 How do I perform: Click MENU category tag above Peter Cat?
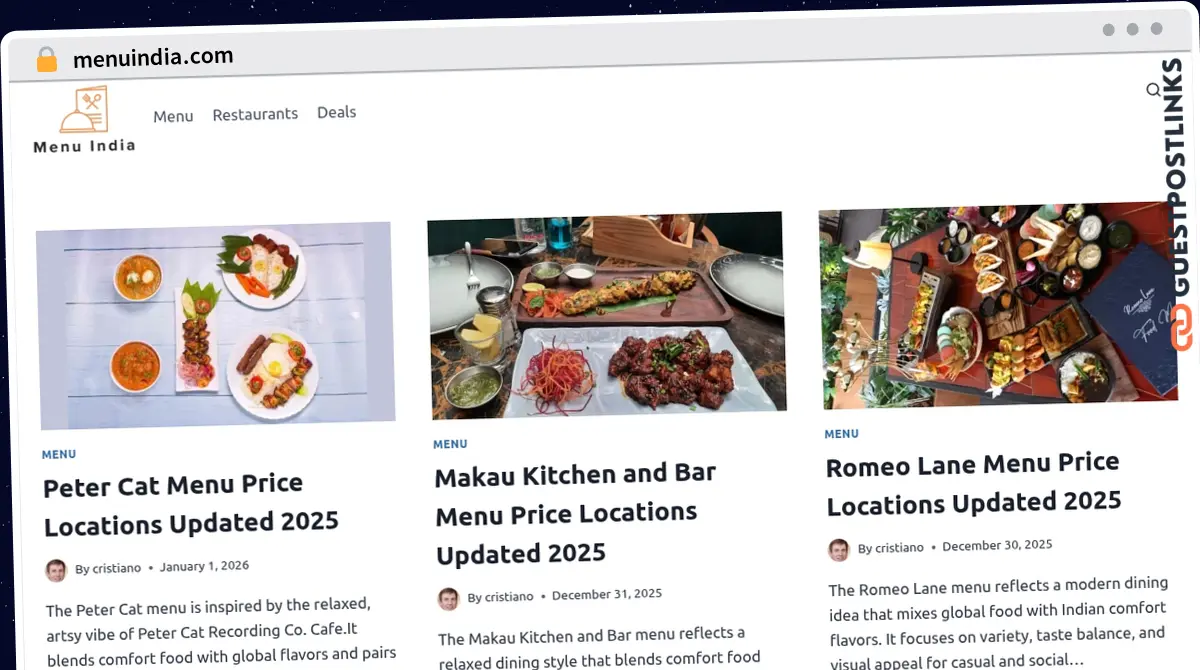[59, 454]
